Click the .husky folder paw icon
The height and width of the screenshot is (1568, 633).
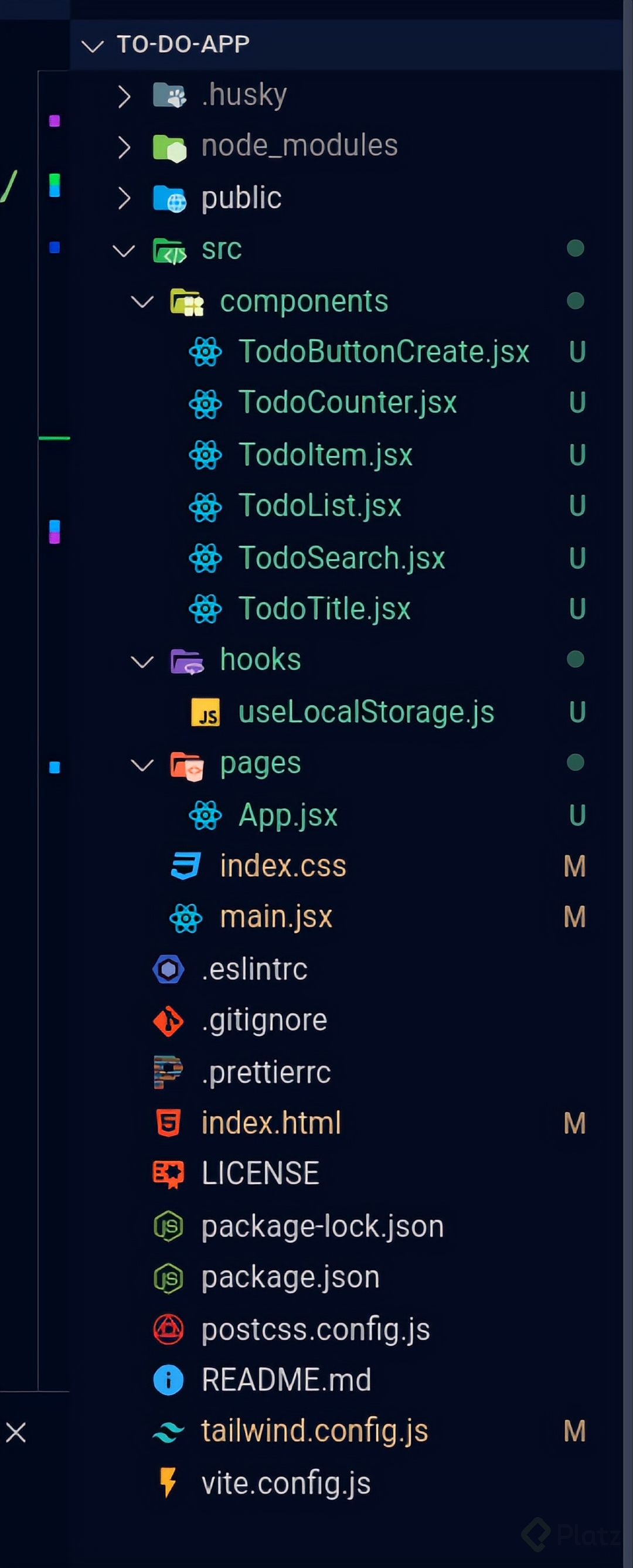[169, 96]
